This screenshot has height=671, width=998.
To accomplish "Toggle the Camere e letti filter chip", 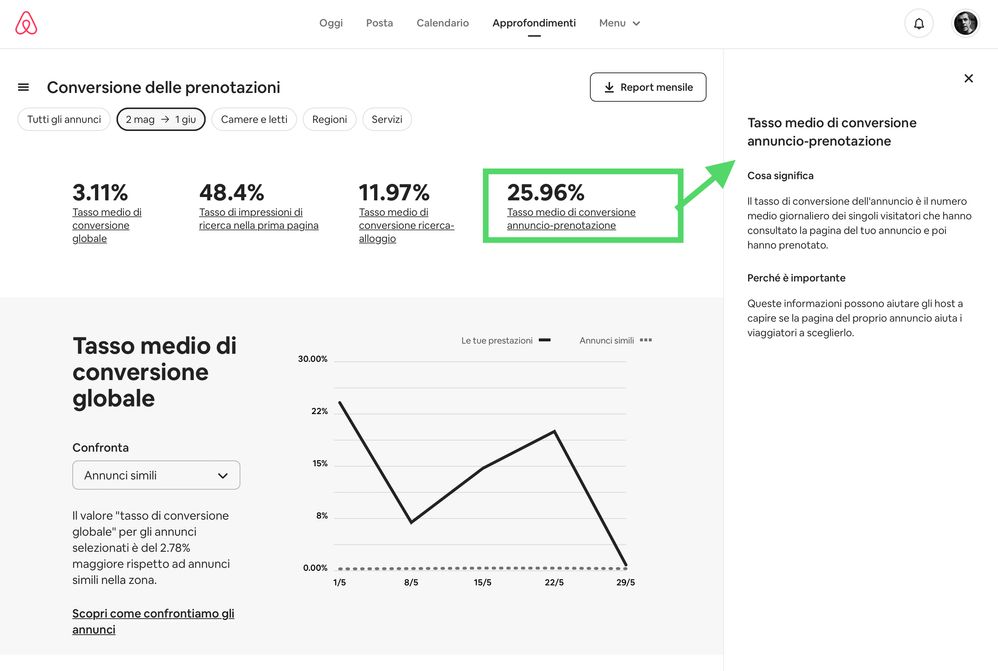I will (254, 120).
